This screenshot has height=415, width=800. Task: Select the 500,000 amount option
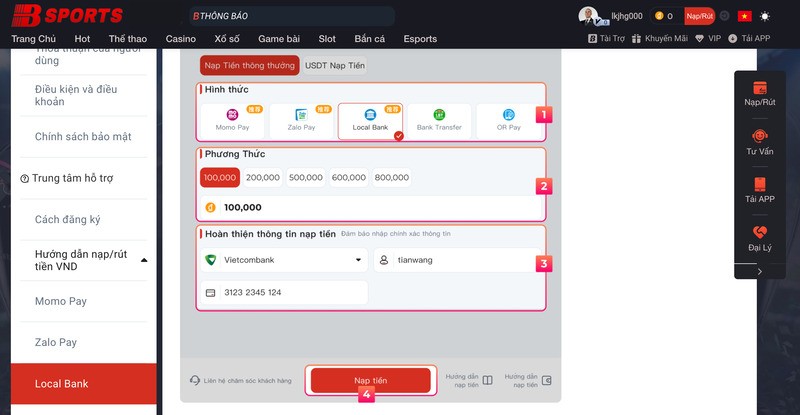point(305,177)
